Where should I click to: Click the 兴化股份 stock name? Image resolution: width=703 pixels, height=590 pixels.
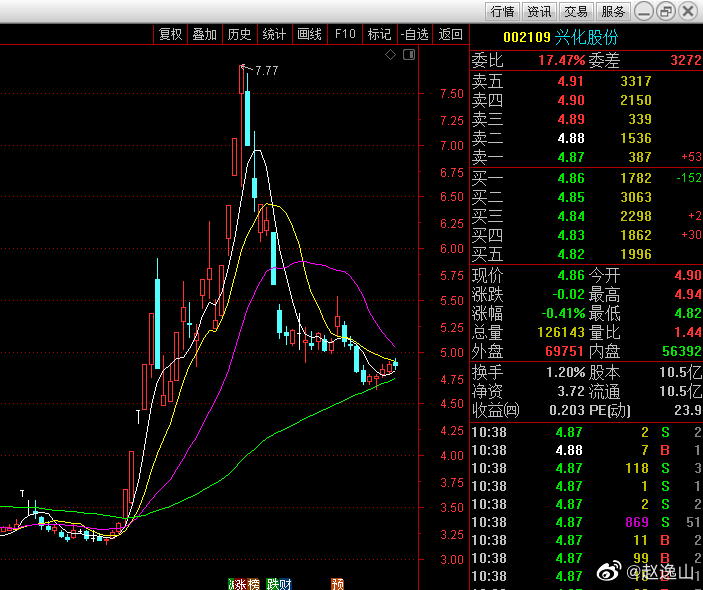[x=586, y=37]
